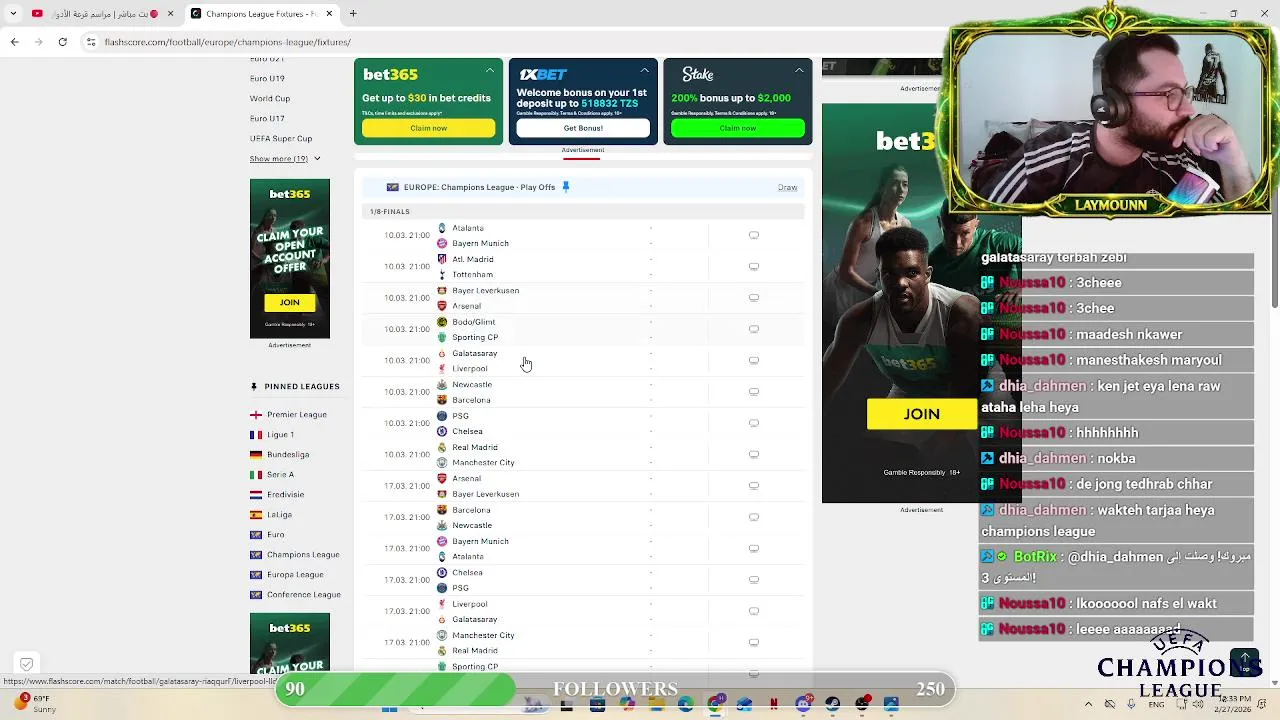This screenshot has width=1280, height=720.
Task: Open the Manchester City team row 10.03
Action: click(483, 462)
